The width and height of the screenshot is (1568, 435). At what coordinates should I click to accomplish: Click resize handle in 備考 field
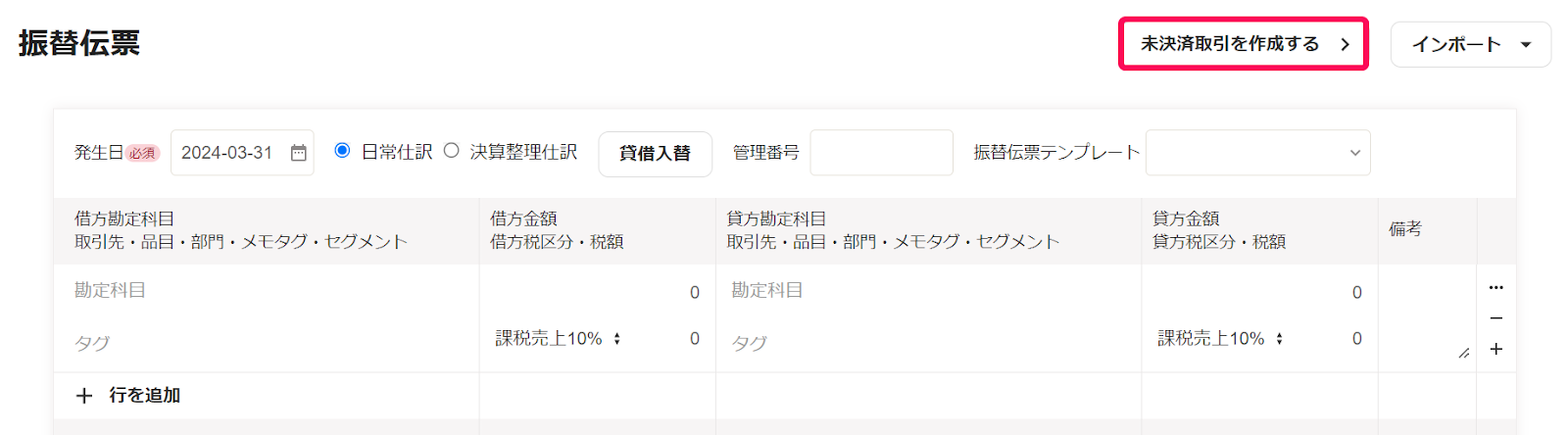click(x=1463, y=353)
